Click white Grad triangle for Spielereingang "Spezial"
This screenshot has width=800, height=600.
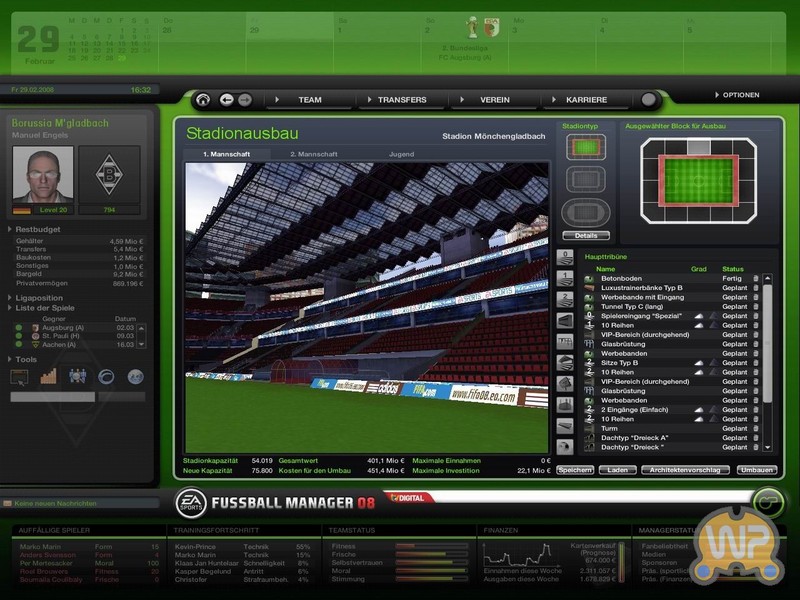click(699, 316)
